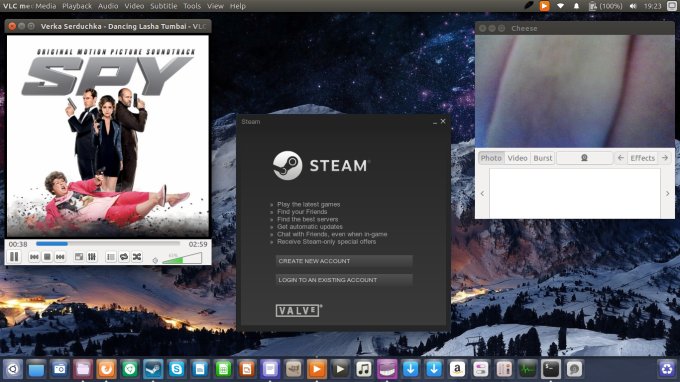Open the Audio menu

(x=108, y=6)
